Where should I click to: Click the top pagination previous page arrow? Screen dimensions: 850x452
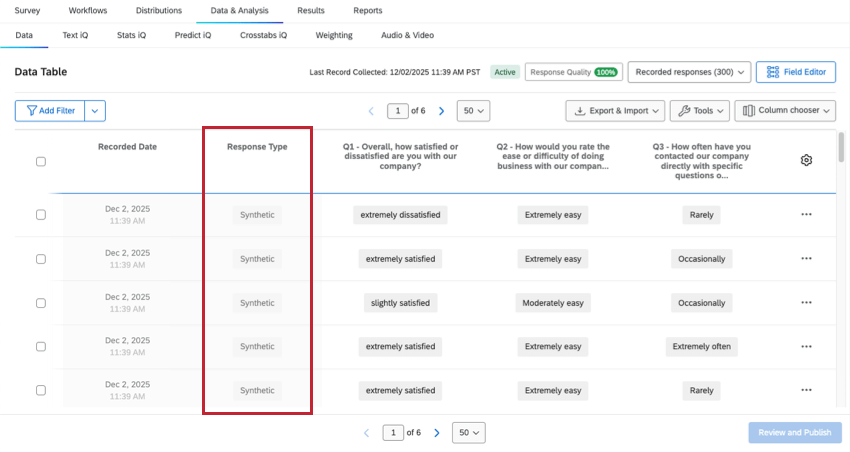point(371,111)
